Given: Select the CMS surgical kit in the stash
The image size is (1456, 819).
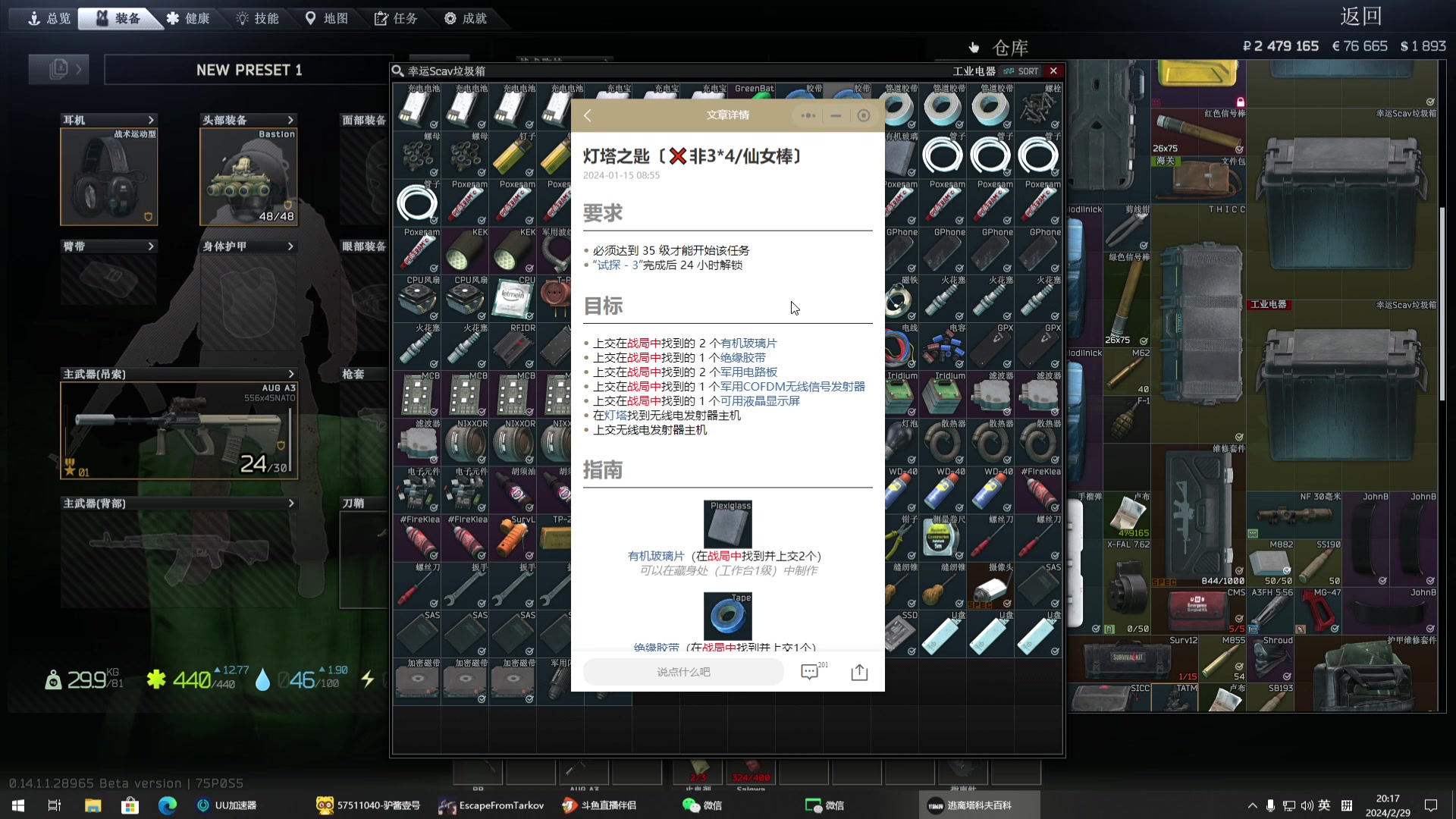Looking at the screenshot, I should (1198, 610).
